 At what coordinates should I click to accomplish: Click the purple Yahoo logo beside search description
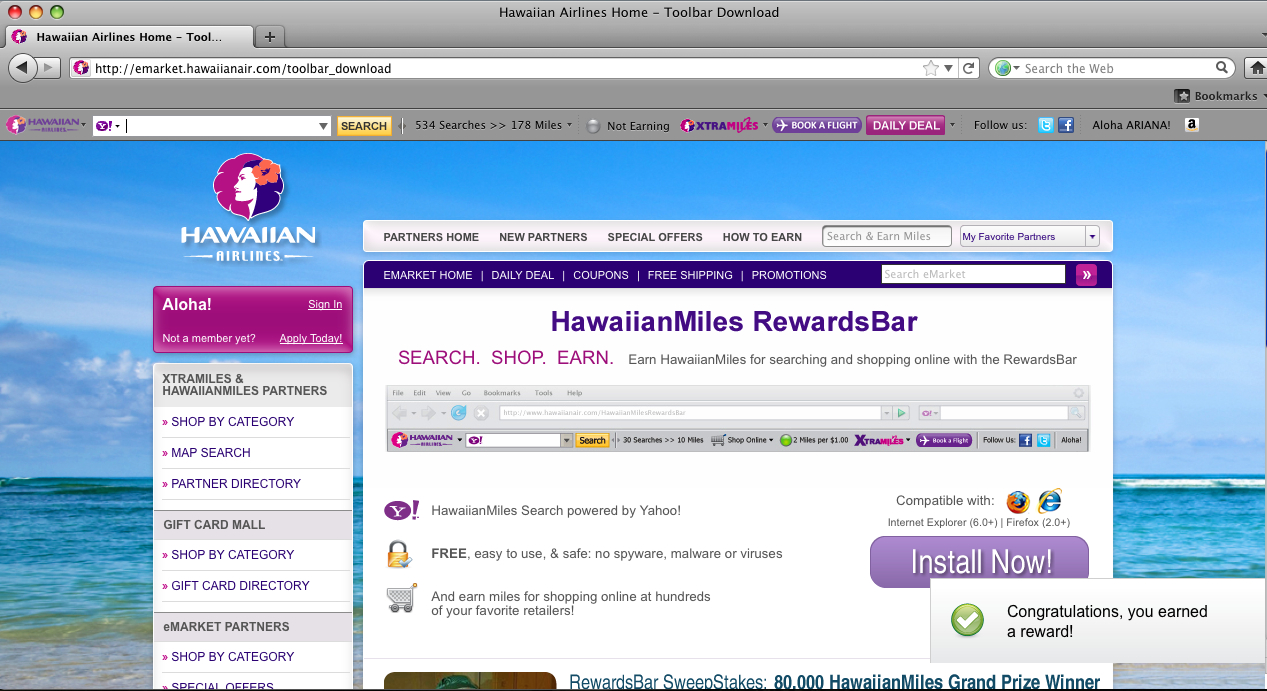[x=402, y=511]
